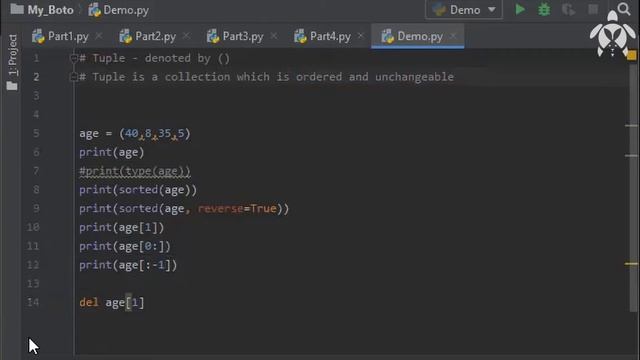Click 'print(age[:-1])' on line 12

pyautogui.click(x=128, y=265)
